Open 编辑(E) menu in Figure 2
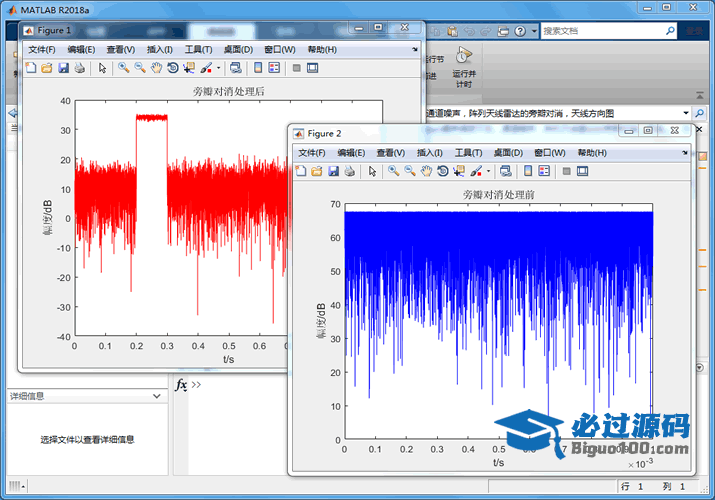 click(x=351, y=153)
